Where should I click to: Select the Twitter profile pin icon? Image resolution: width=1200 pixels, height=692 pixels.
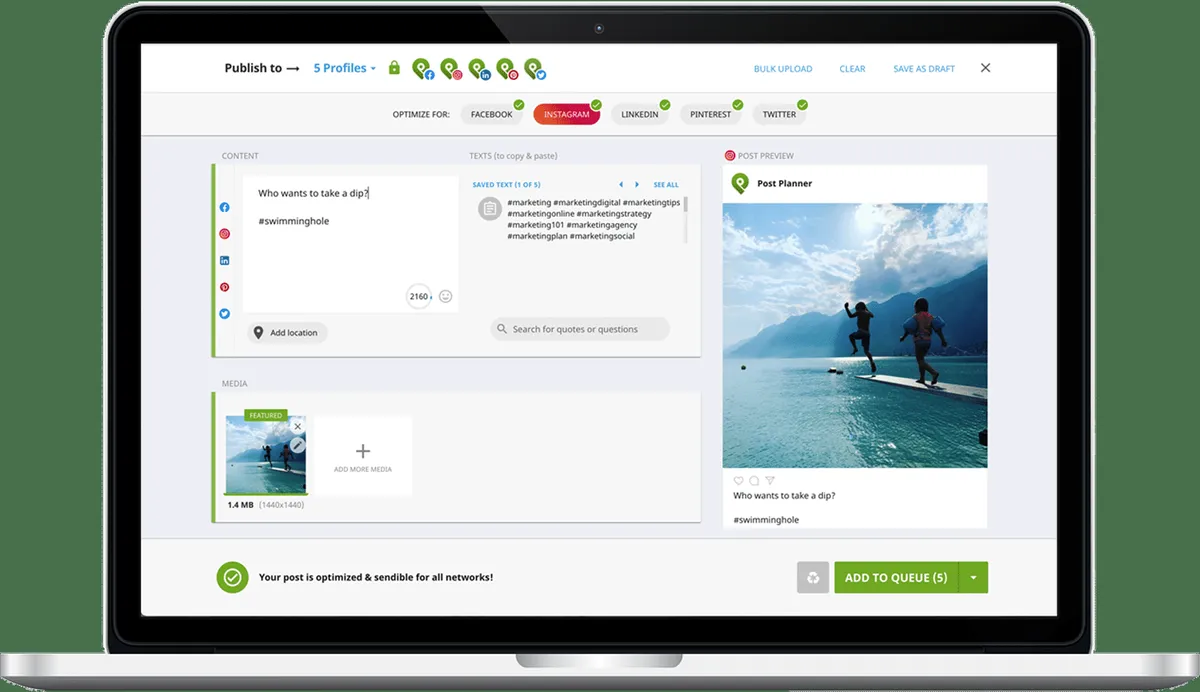pyautogui.click(x=535, y=68)
